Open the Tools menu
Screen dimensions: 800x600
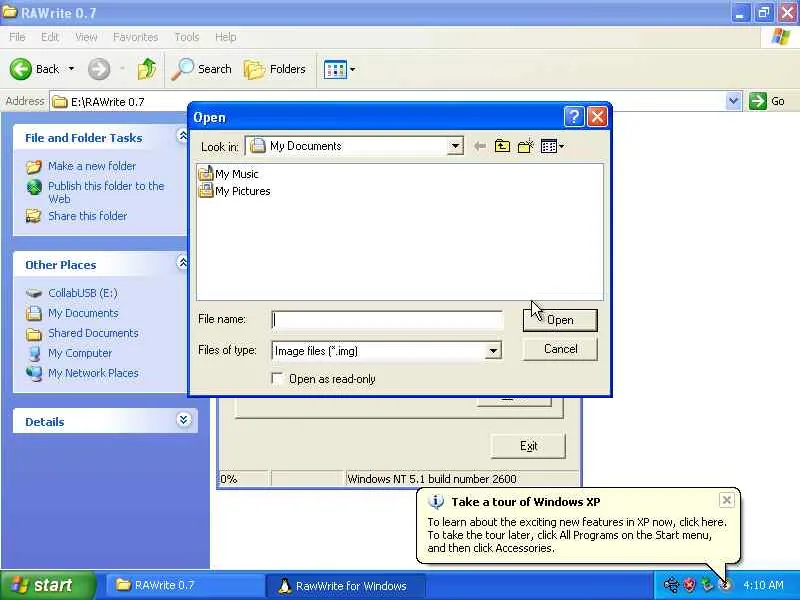tap(187, 37)
